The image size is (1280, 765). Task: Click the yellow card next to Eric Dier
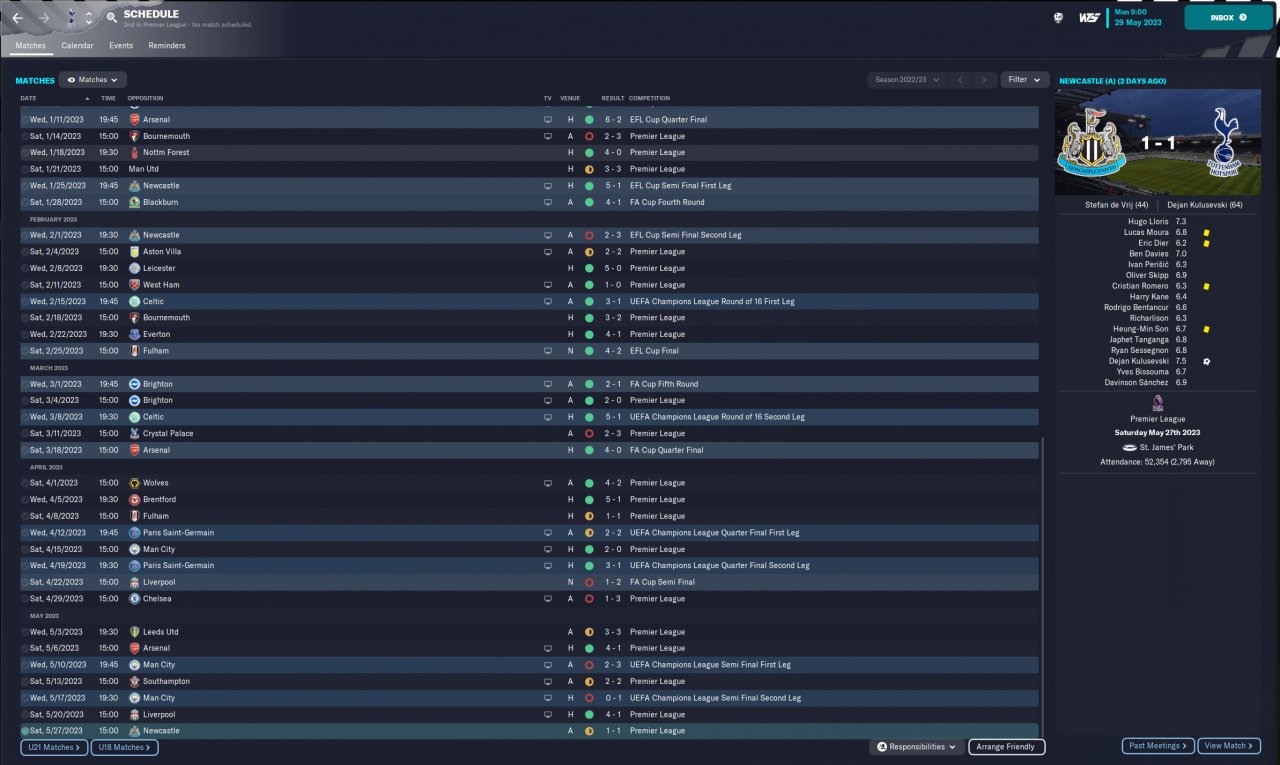point(1207,243)
